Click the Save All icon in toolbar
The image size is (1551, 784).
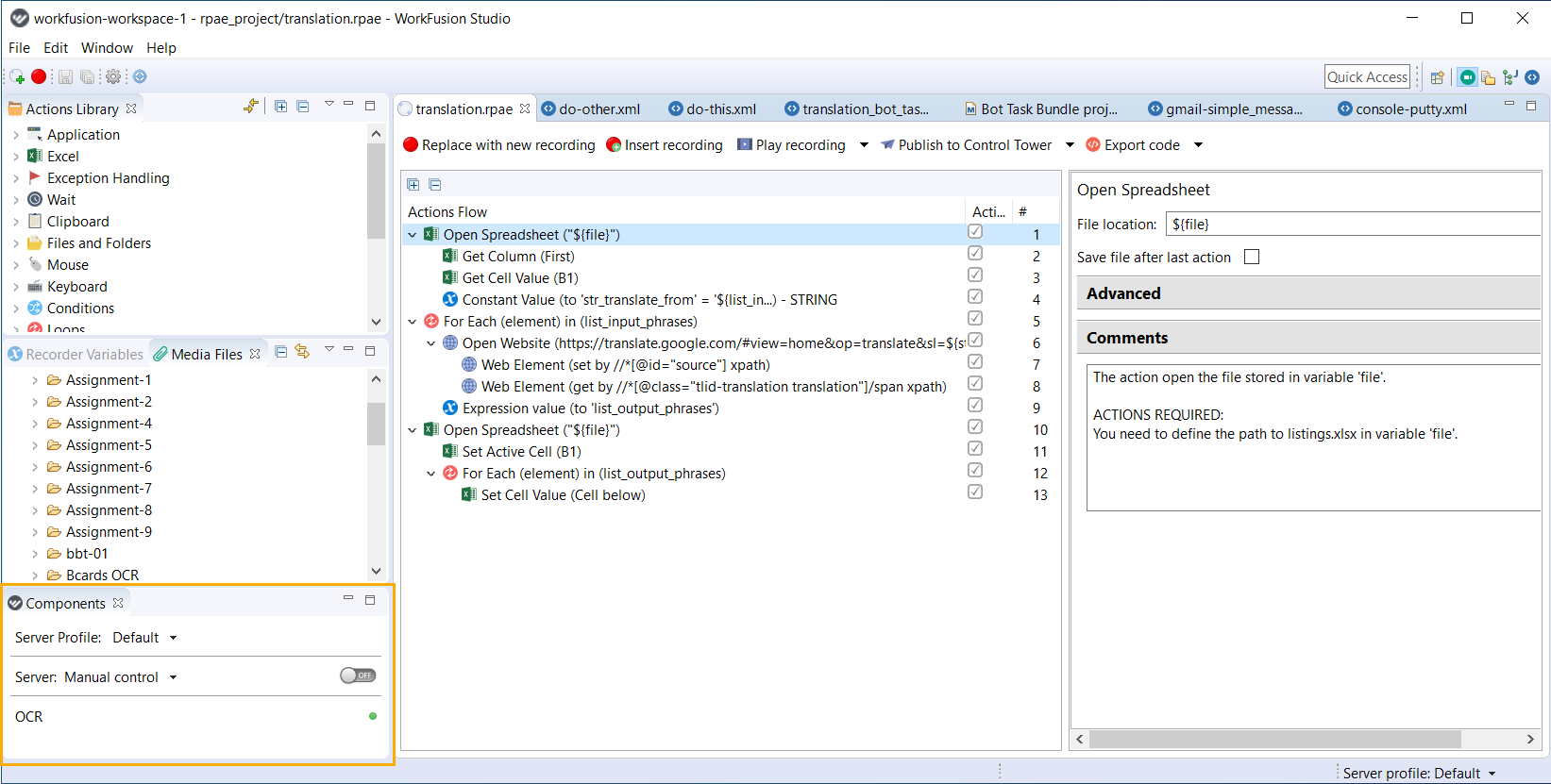(x=87, y=77)
